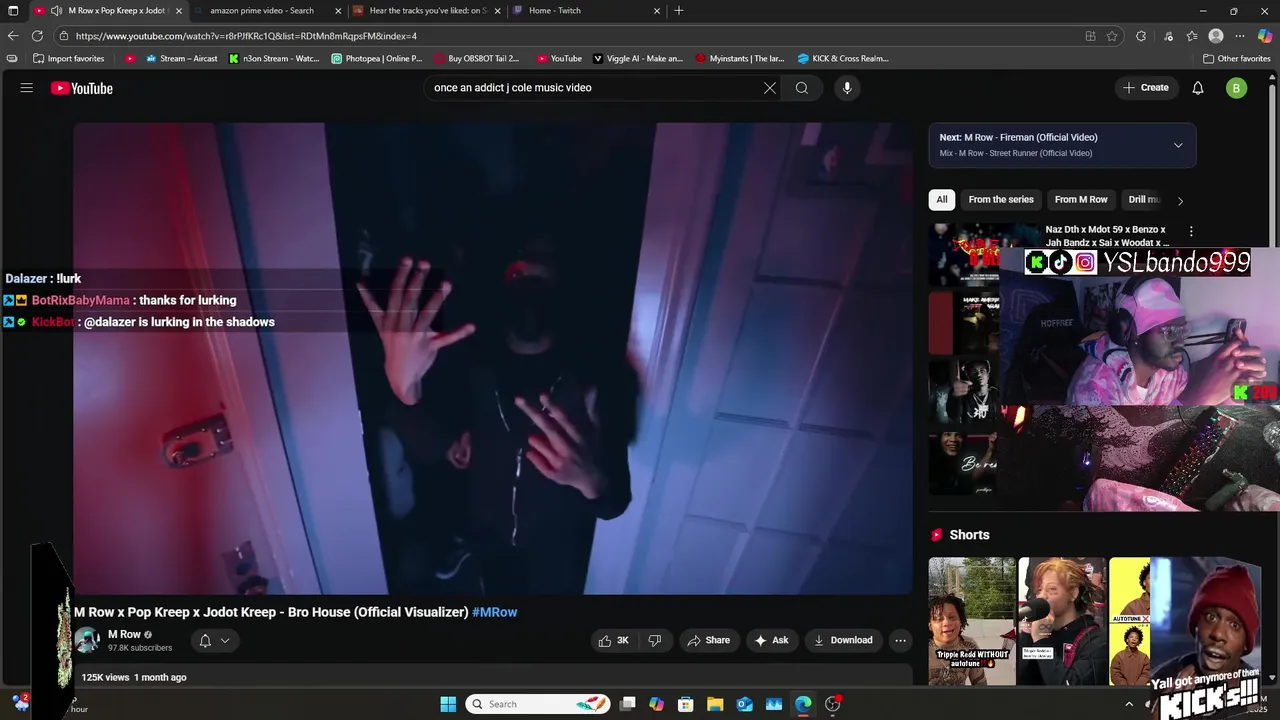1280x720 pixels.
Task: Open YouTube notifications bell
Action: pos(1198,88)
